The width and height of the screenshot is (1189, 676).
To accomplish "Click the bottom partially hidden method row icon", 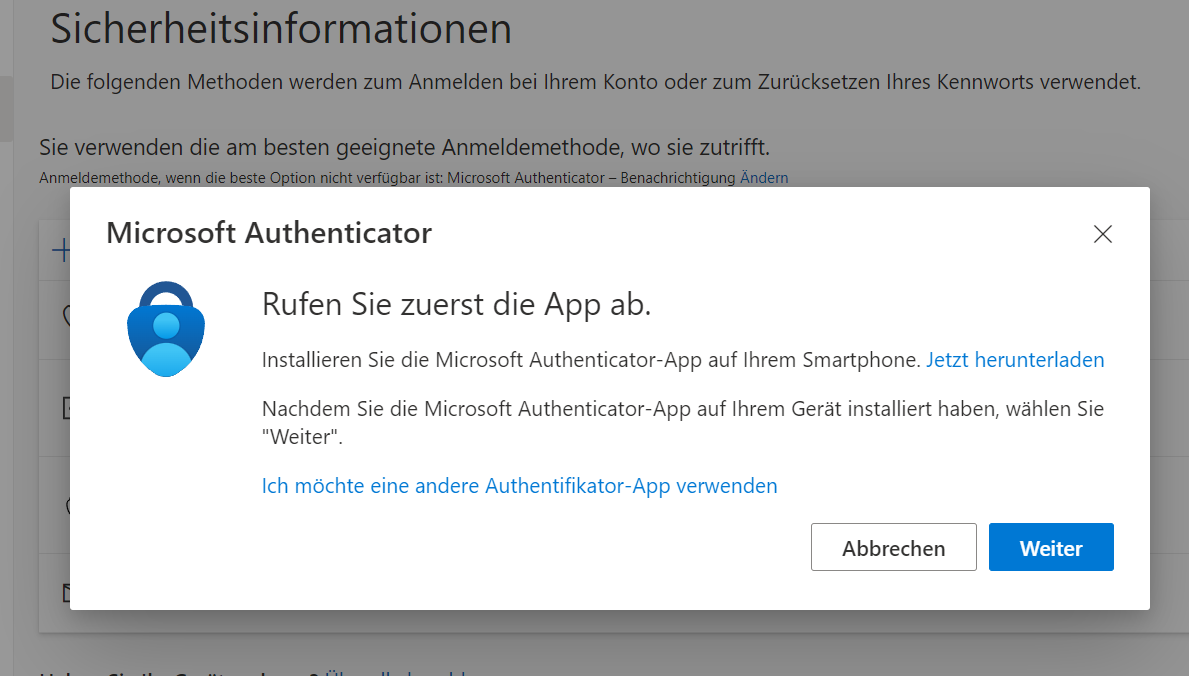I will [65, 593].
